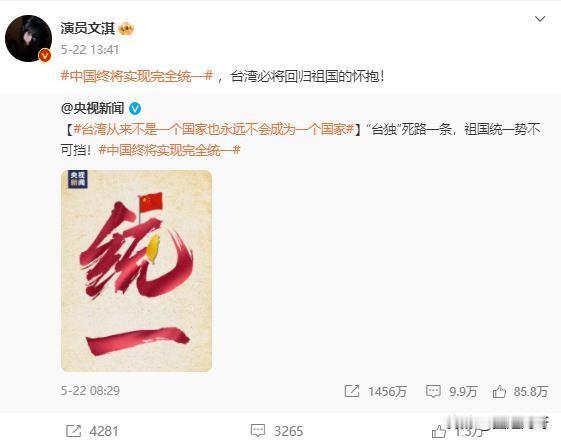This screenshot has height=442, width=561.
Task: Click the 5-22 13:41 post timestamp
Action: pos(90,49)
